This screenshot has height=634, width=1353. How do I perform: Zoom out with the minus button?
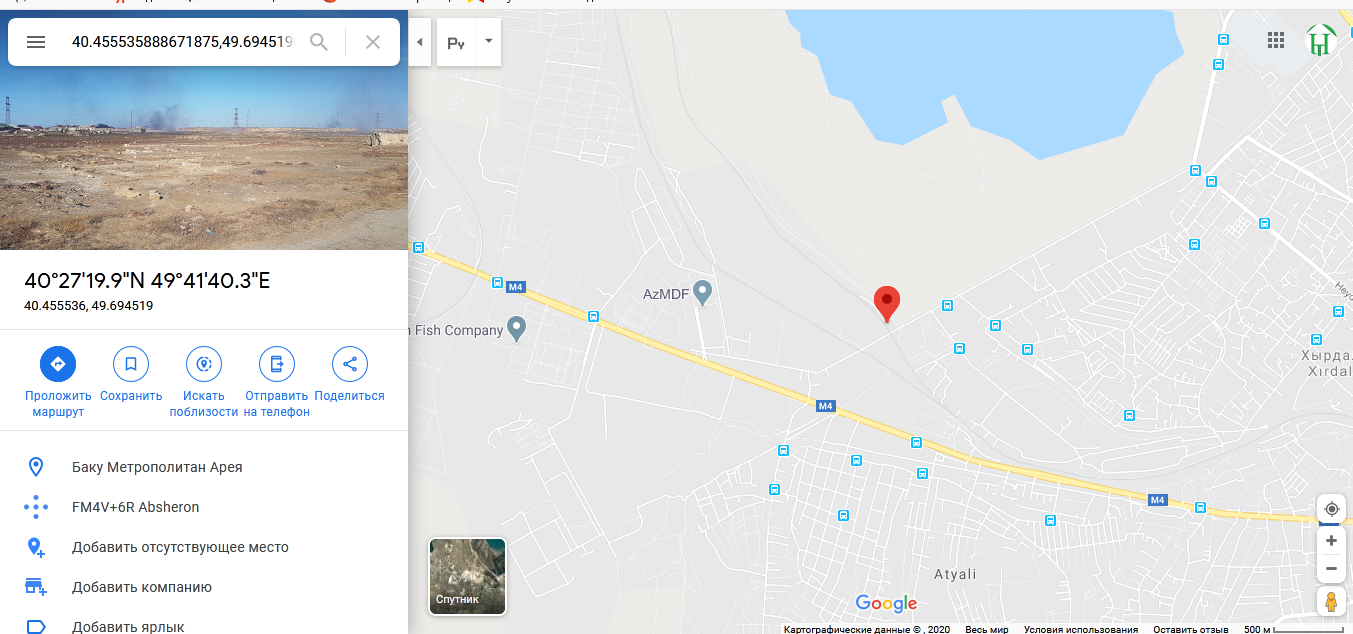[x=1331, y=569]
